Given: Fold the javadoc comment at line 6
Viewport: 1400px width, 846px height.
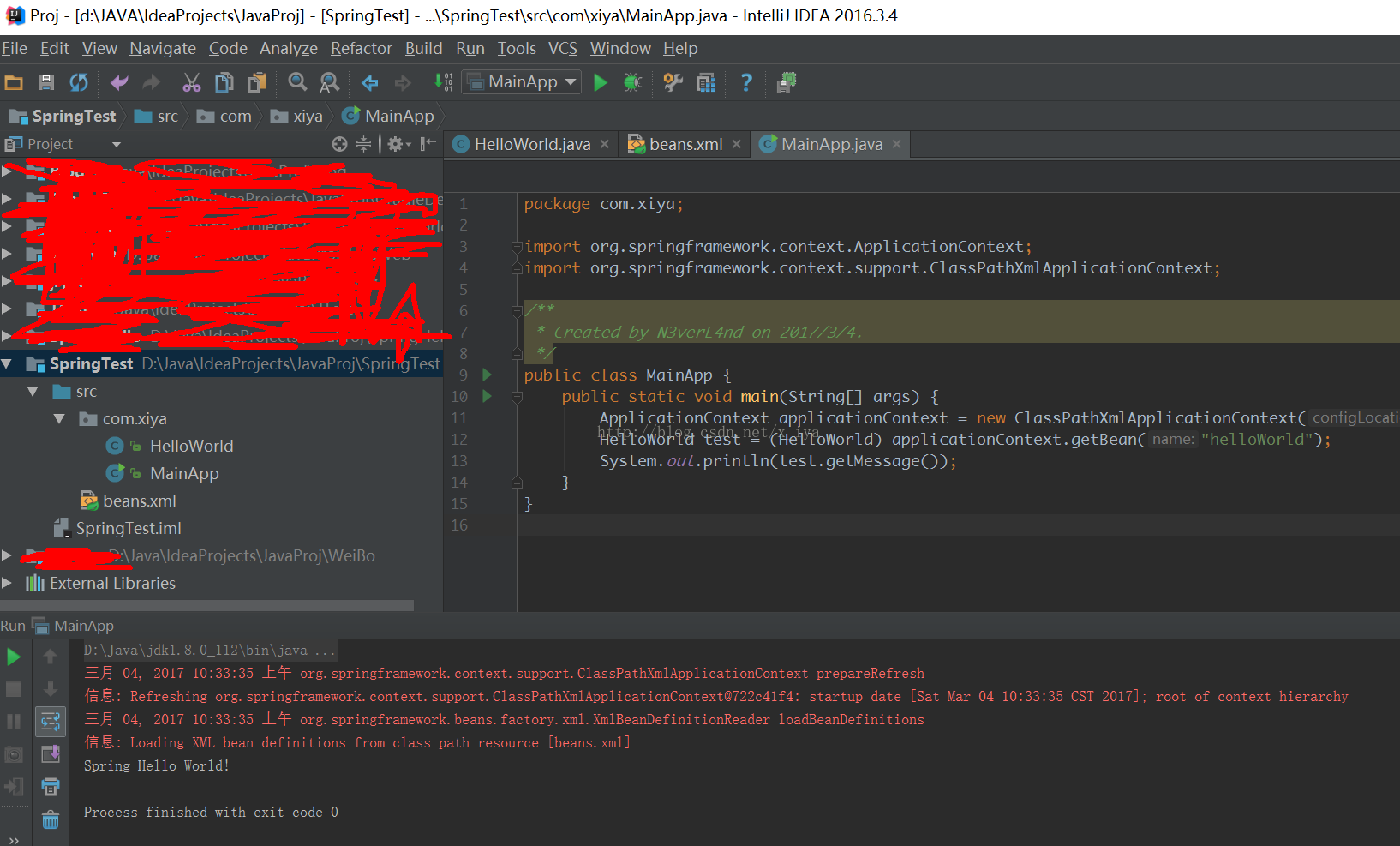Looking at the screenshot, I should 517,310.
